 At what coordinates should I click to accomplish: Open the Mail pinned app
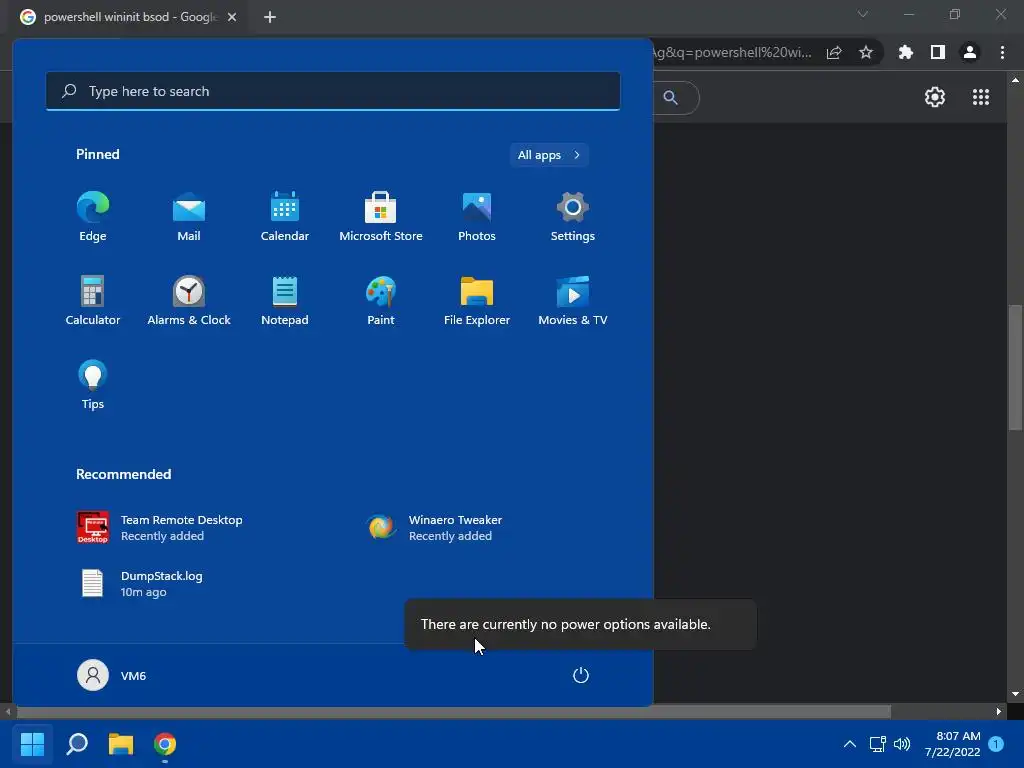pos(189,216)
